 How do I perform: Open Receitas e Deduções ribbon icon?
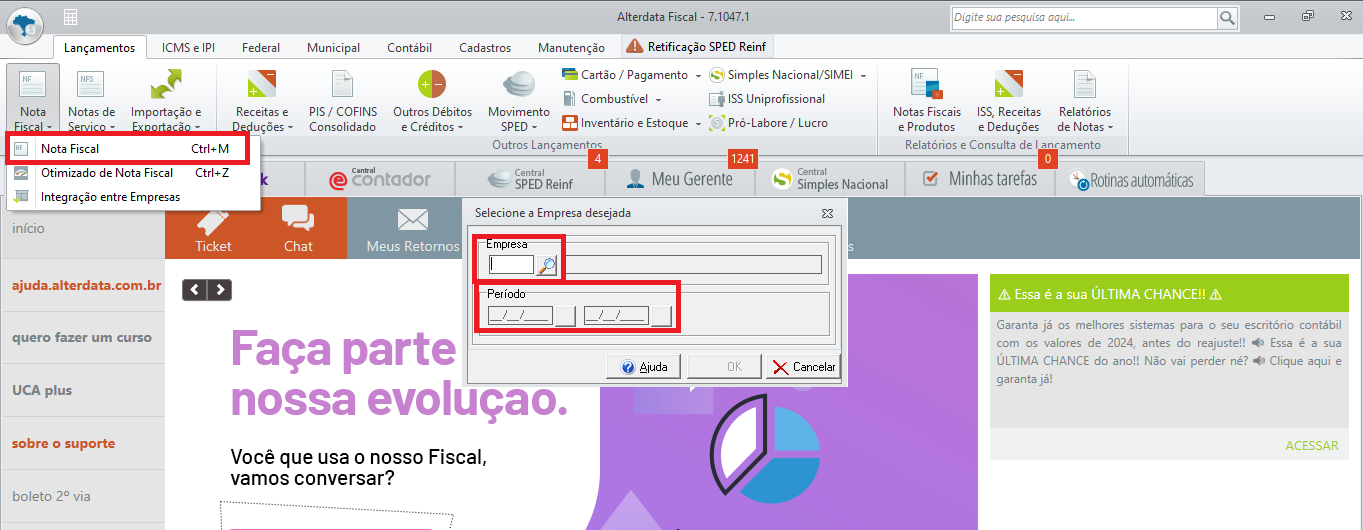click(x=261, y=100)
